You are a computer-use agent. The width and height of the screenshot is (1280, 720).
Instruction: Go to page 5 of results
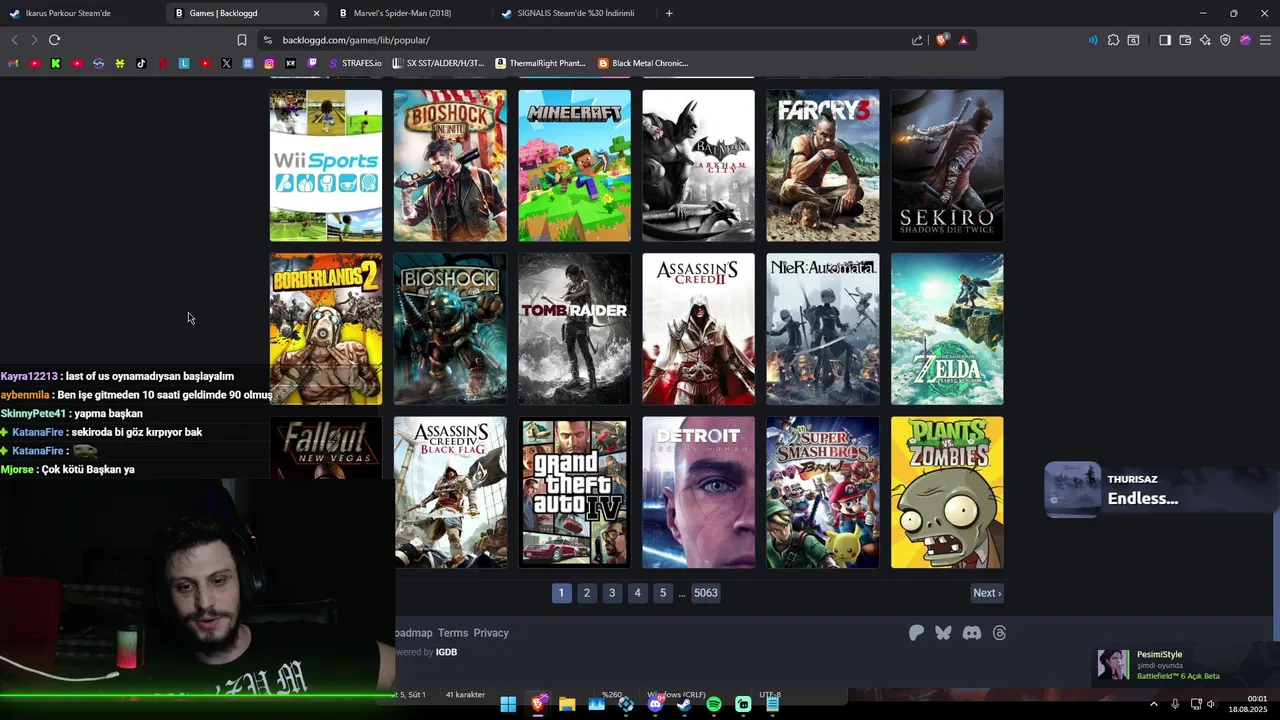(662, 593)
